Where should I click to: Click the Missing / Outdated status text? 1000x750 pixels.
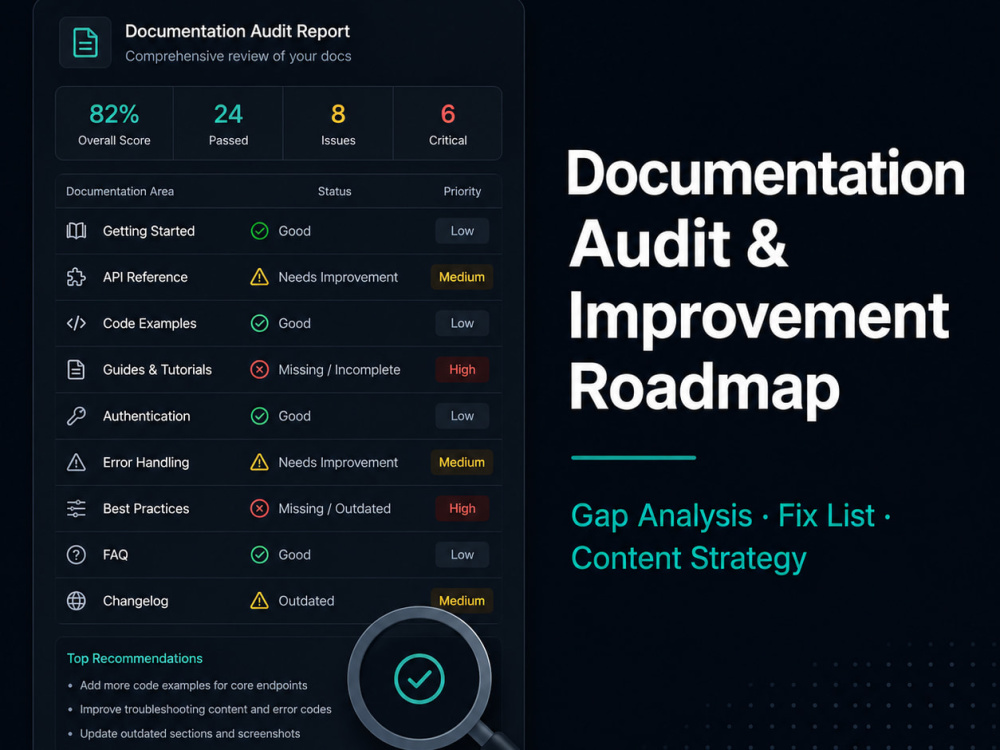tap(335, 508)
